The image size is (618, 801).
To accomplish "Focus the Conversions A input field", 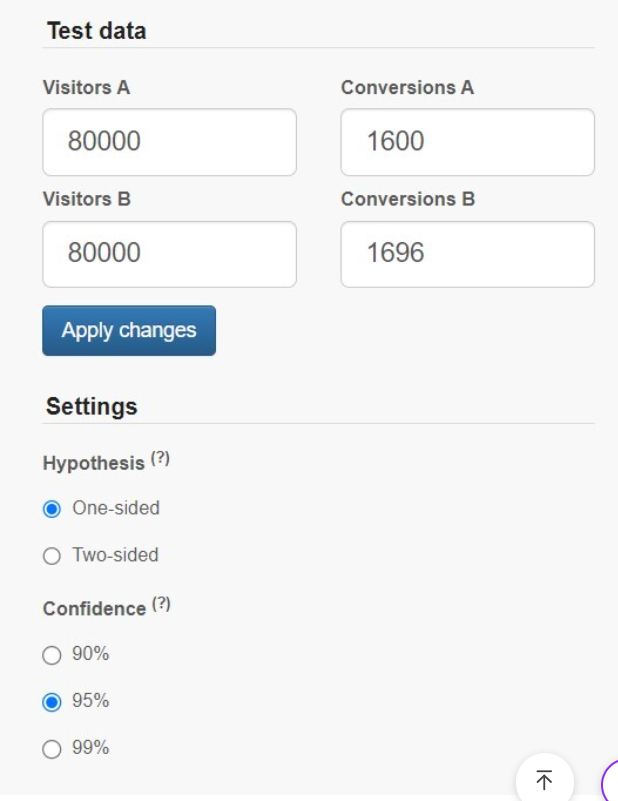I will pyautogui.click(x=467, y=142).
